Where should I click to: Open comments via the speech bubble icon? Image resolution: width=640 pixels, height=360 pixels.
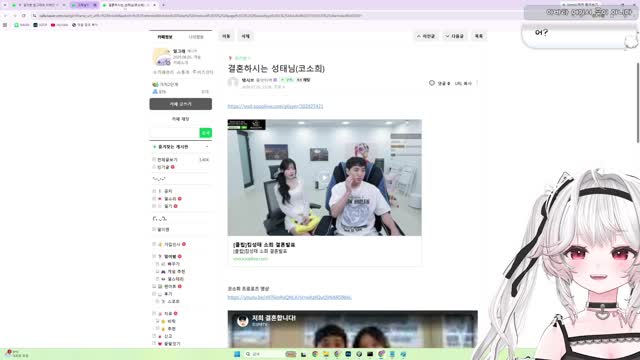click(432, 83)
